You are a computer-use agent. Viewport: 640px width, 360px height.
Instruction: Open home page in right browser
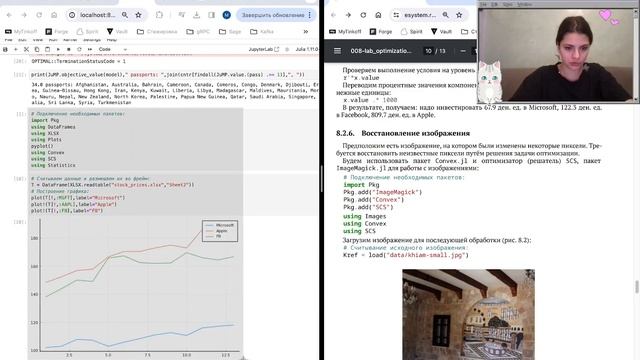tap(378, 15)
